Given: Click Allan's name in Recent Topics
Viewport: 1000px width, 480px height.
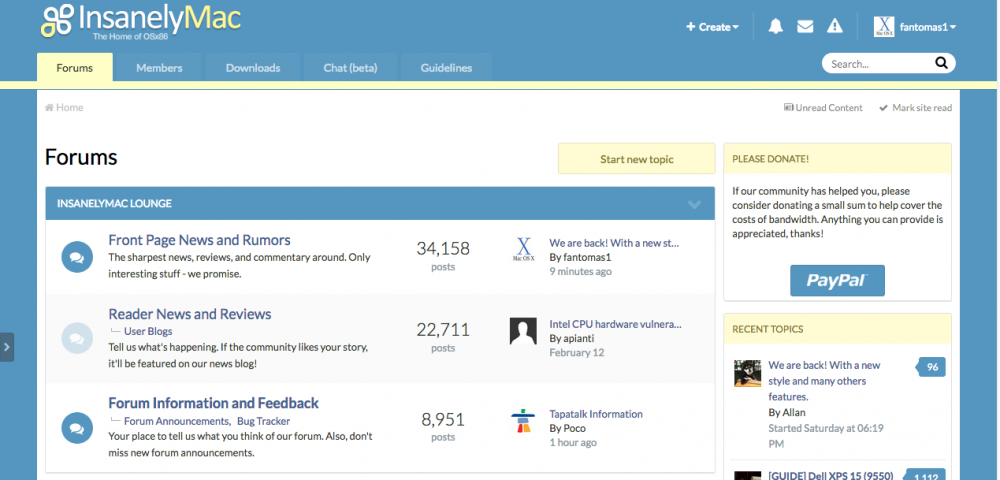Looking at the screenshot, I should tap(793, 412).
